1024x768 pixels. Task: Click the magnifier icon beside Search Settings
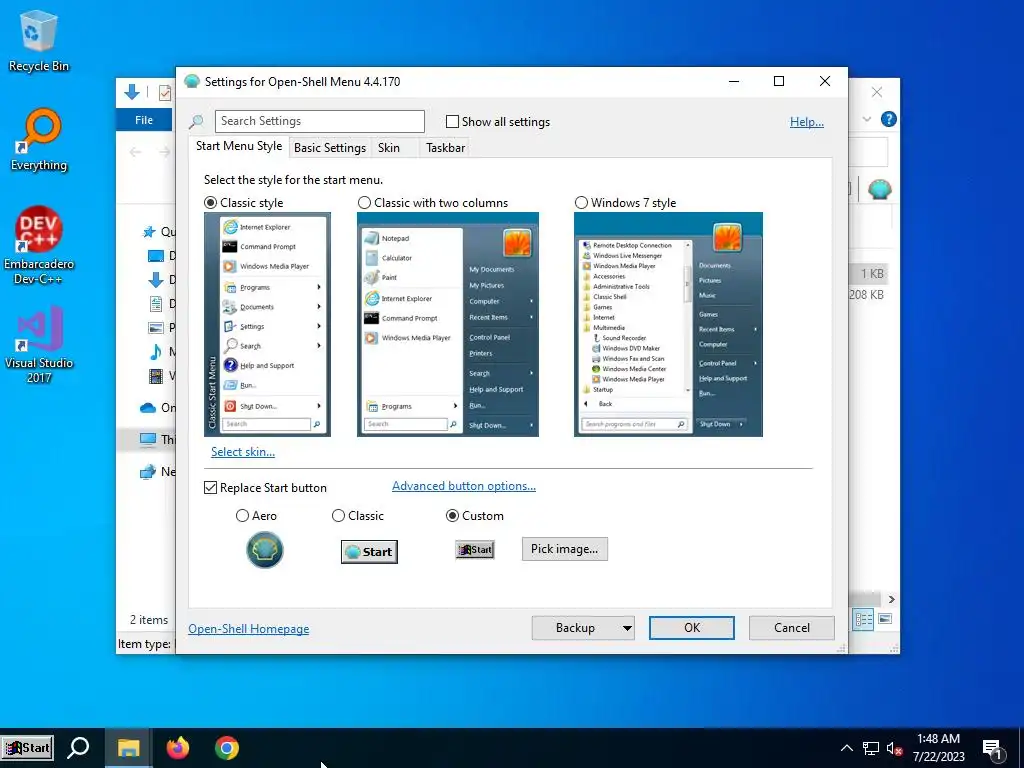196,121
